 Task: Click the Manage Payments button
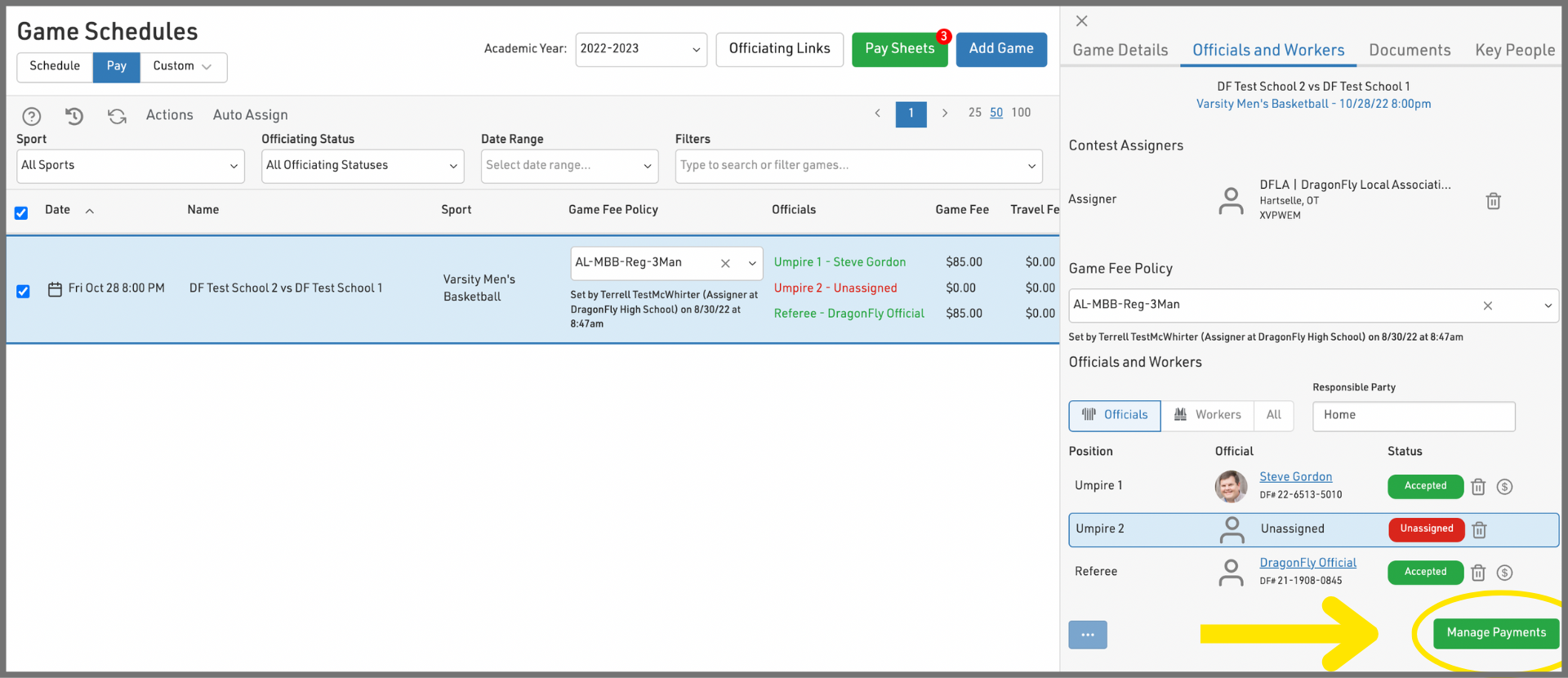click(1495, 633)
